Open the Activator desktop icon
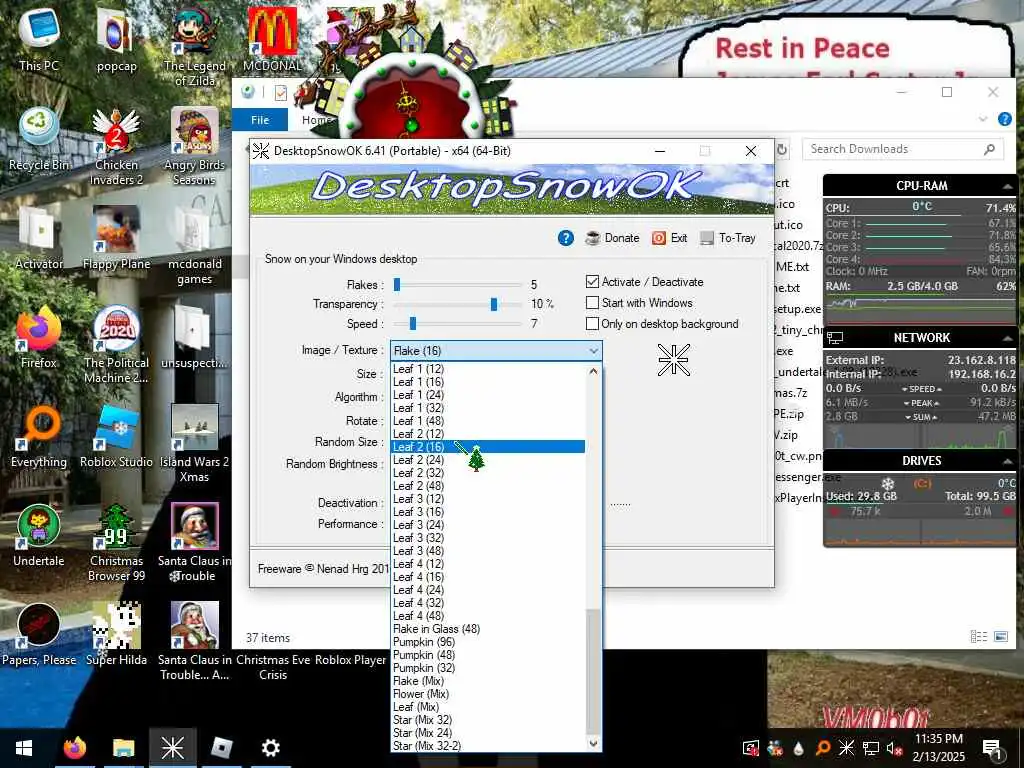 pos(39,238)
